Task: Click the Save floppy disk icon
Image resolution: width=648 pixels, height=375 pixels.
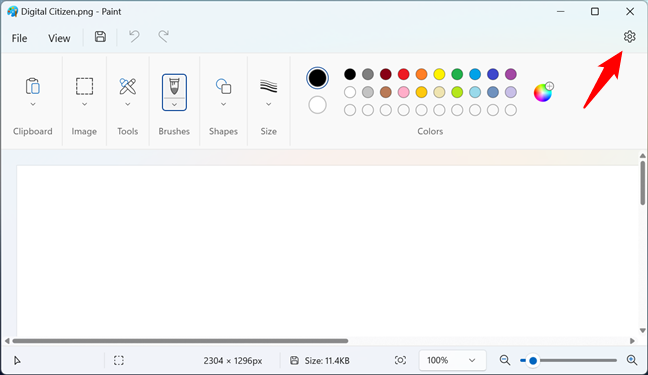Action: [x=100, y=37]
